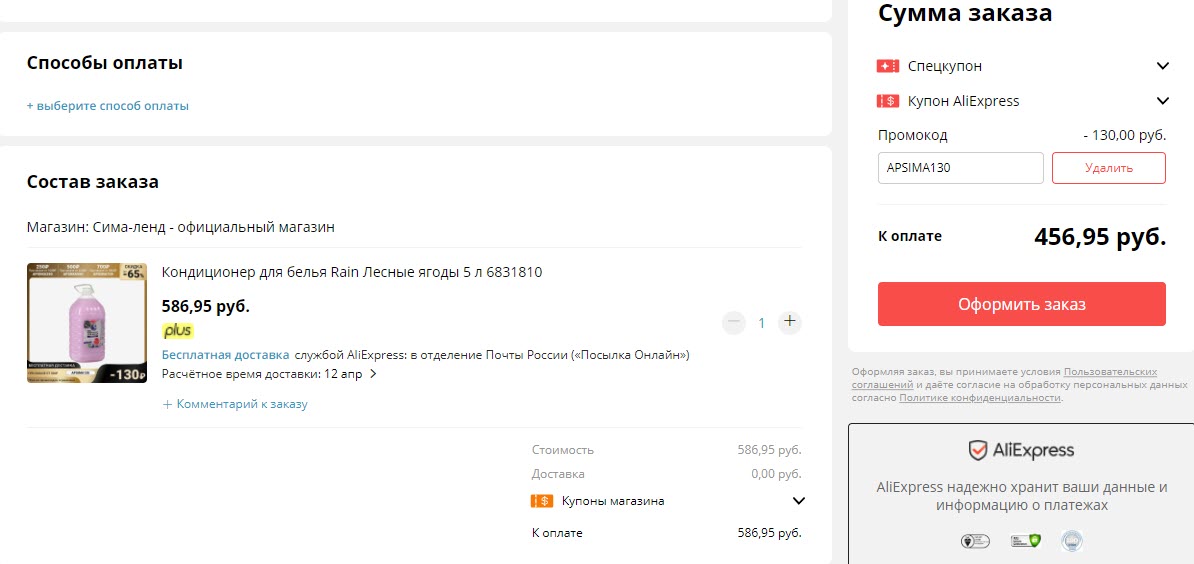Screen dimensions: 1194x564
Task: Expand the Спецкупон section chevron
Action: tap(1162, 65)
